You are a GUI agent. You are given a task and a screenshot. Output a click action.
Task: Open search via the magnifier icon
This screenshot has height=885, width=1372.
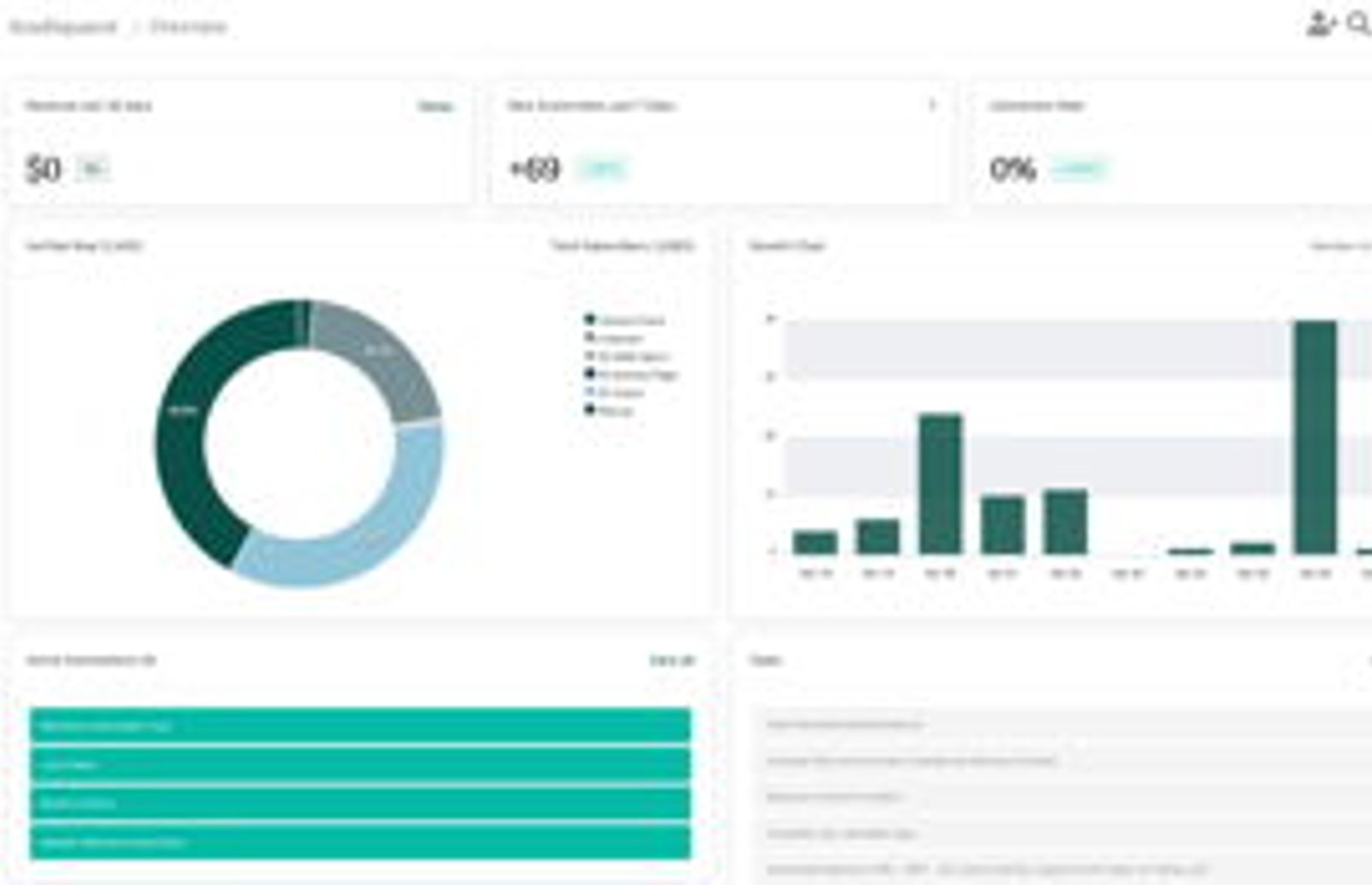point(1359,24)
